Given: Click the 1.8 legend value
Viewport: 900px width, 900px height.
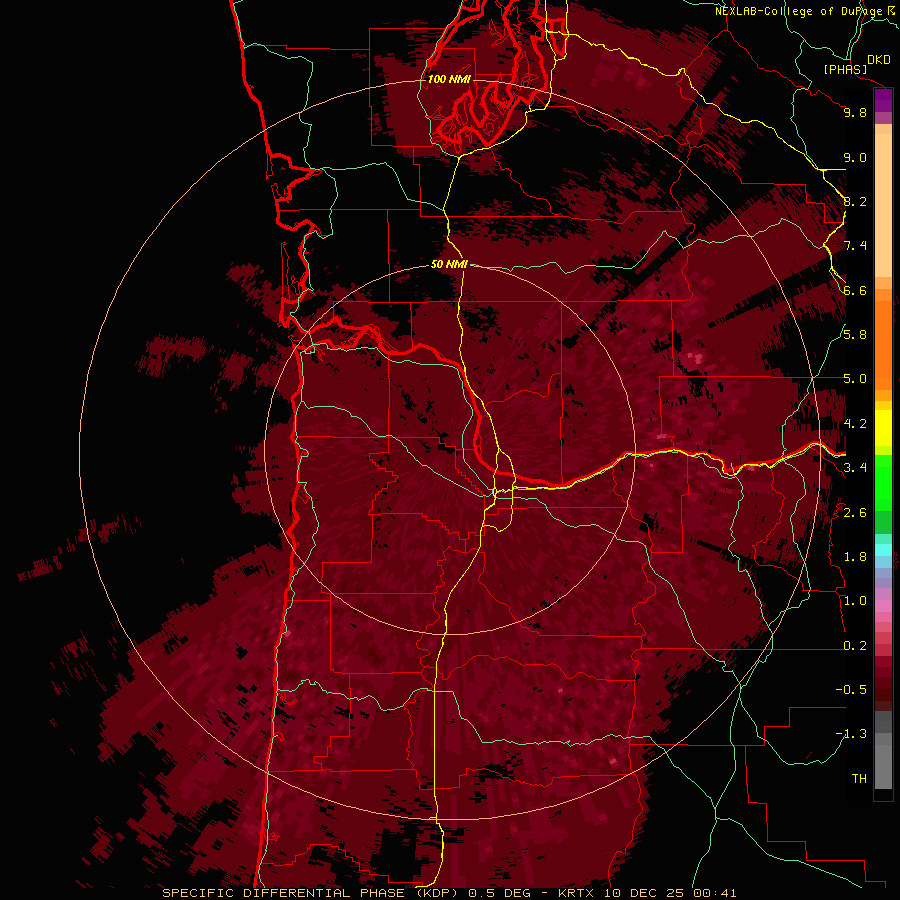Looking at the screenshot, I should click(855, 557).
